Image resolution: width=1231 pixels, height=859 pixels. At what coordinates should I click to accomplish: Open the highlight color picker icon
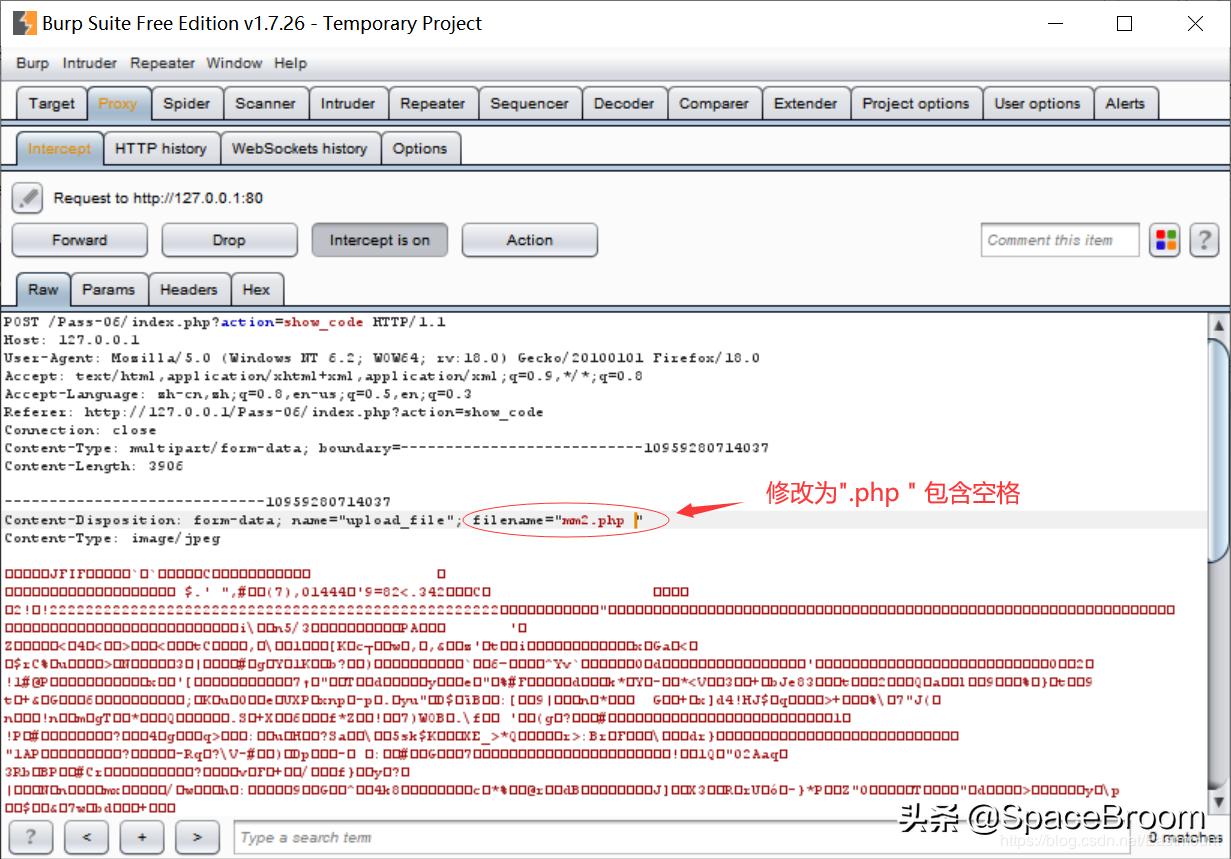pos(1165,240)
